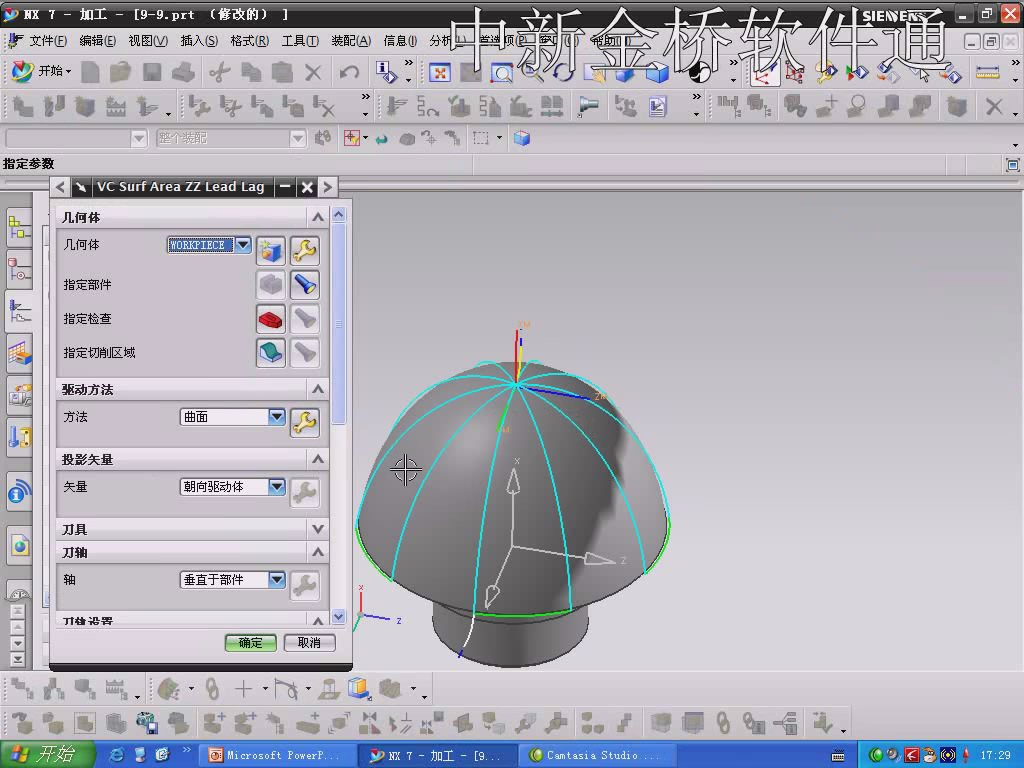The width and height of the screenshot is (1024, 768).
Task: Open the Internet Explorer tab in the resource bar
Action: point(20,545)
